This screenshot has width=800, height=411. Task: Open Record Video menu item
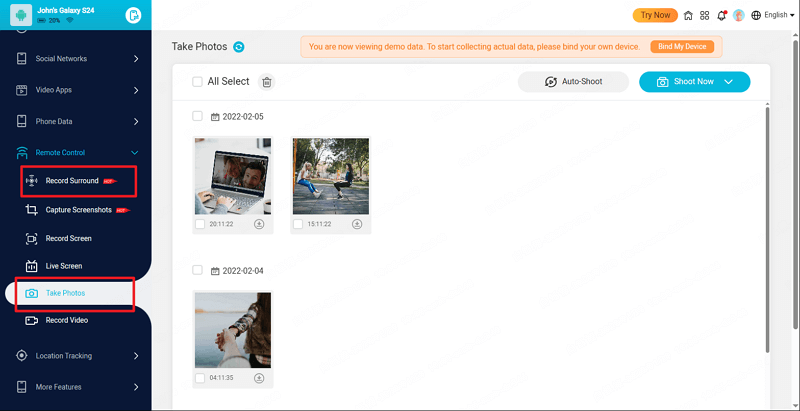click(67, 321)
